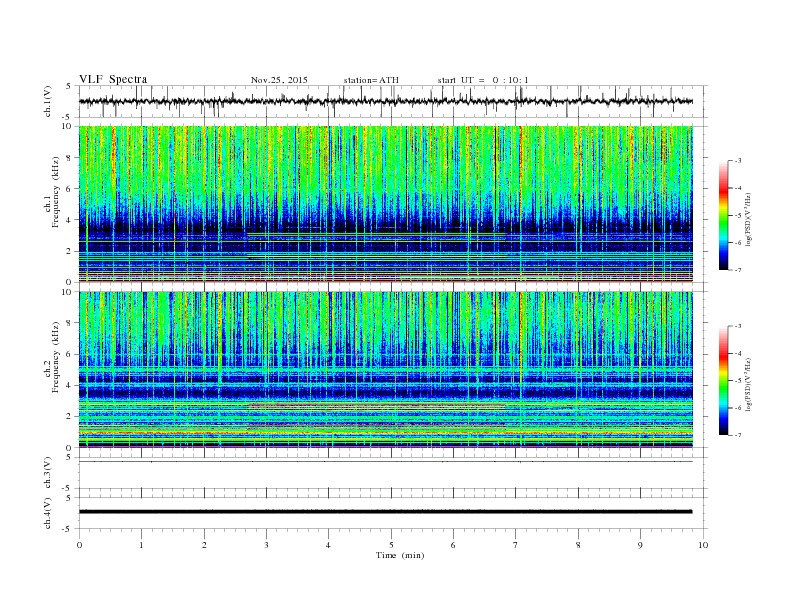The image size is (792, 612).
Task: Click the "ch.4(V)" axis label
Action: (x=48, y=513)
